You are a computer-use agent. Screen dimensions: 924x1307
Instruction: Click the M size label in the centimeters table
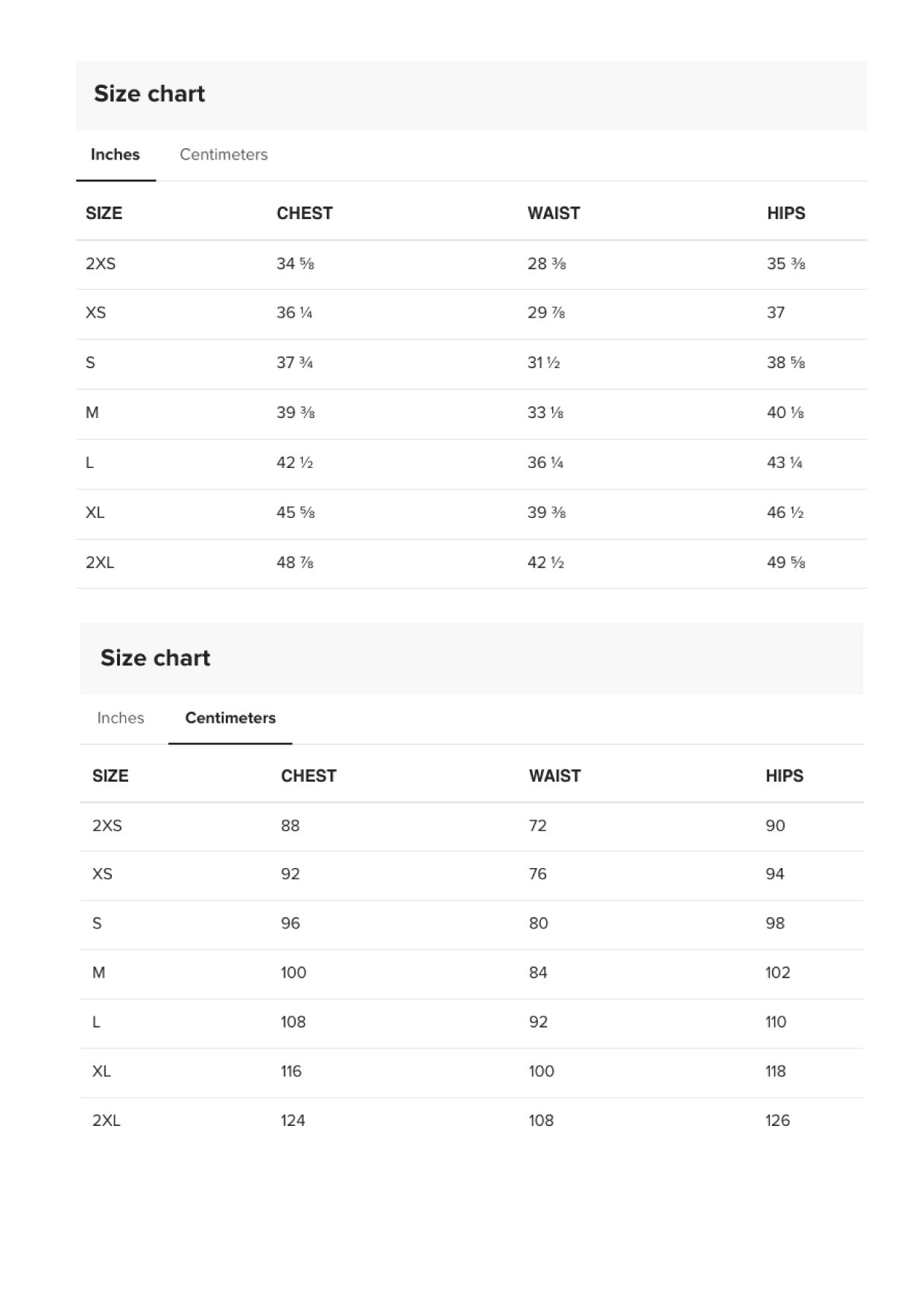coord(98,972)
